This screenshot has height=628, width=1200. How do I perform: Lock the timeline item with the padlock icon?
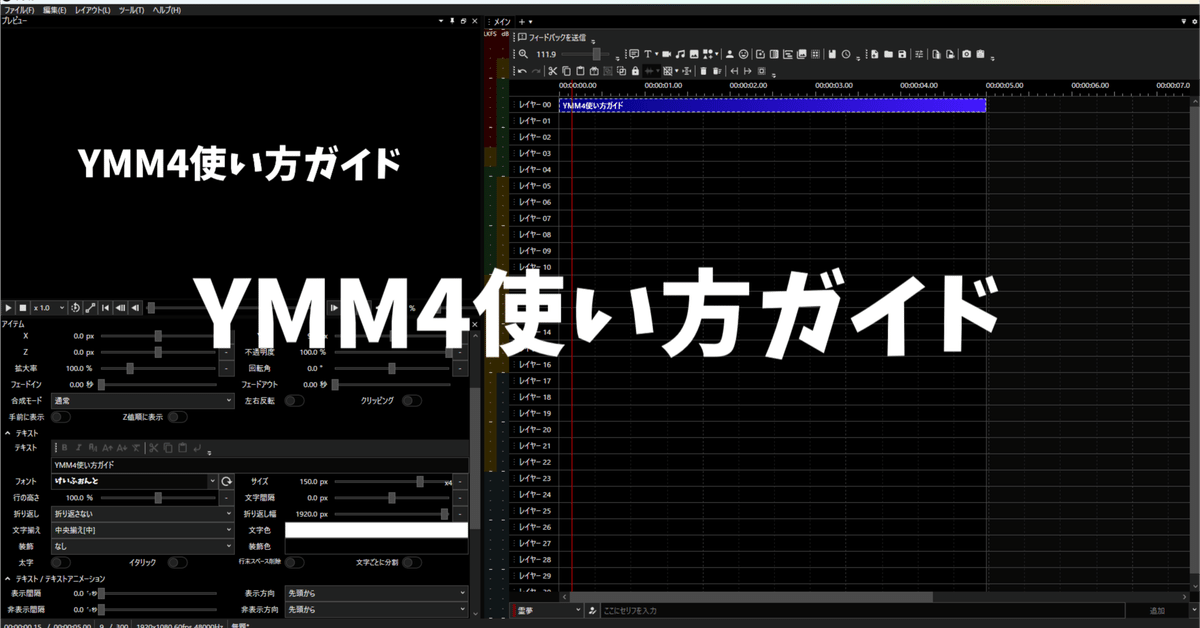tap(635, 71)
